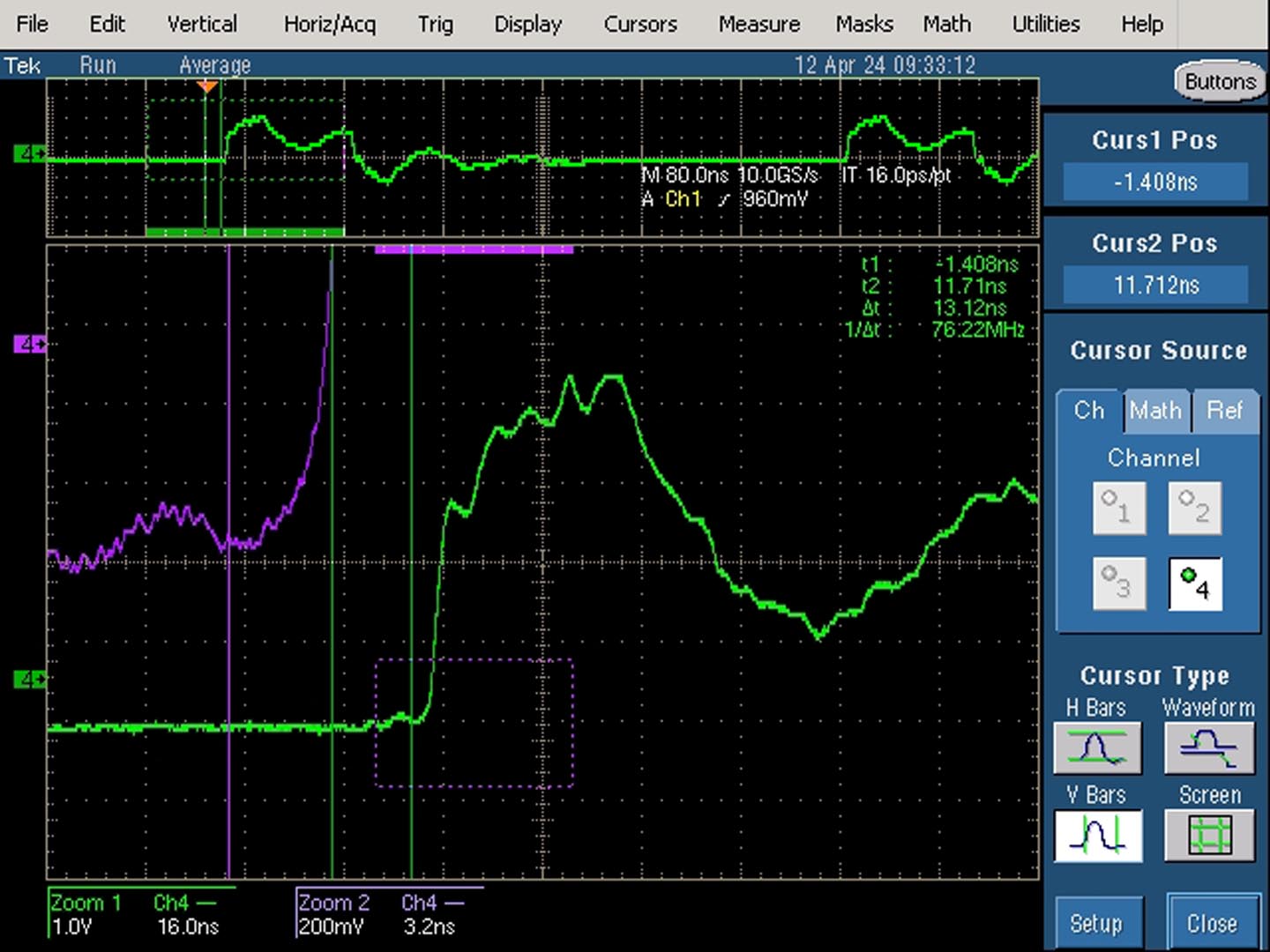This screenshot has width=1270, height=952.
Task: Click the purple Ch4 zoom reference marker
Action: click(x=29, y=344)
